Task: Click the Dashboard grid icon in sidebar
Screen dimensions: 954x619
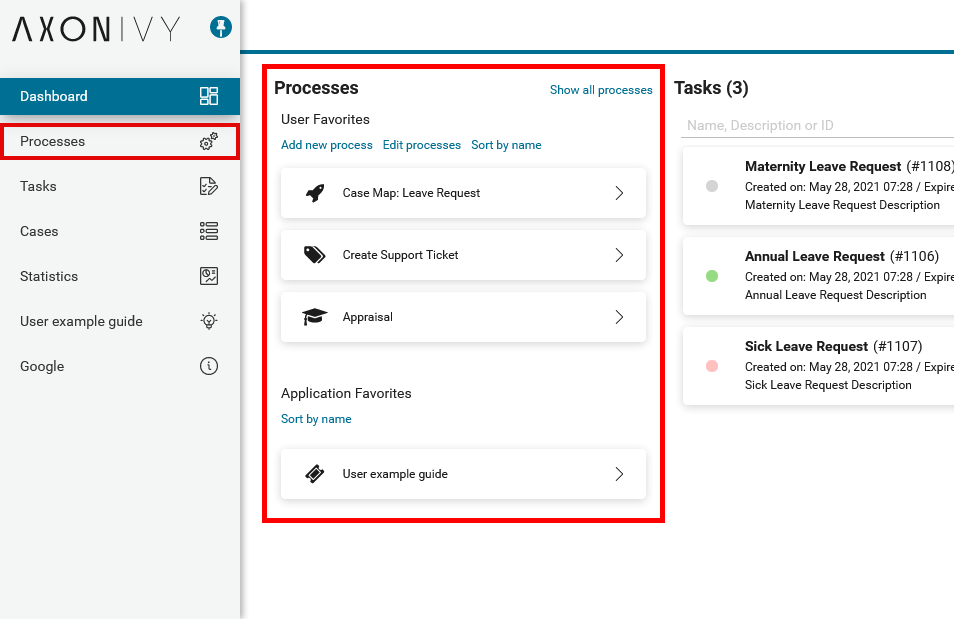Action: coord(209,96)
